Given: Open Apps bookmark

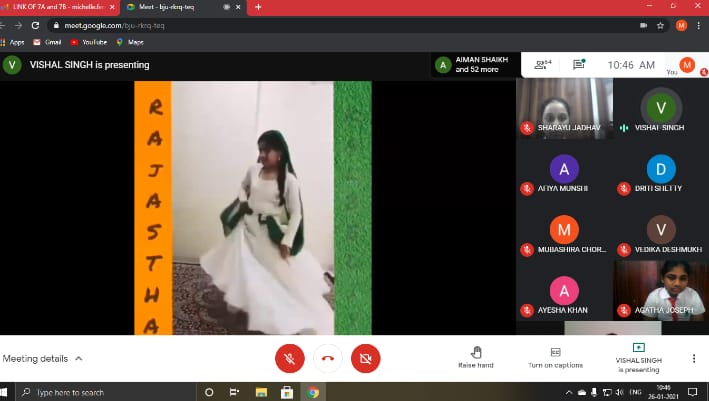Looking at the screenshot, I should [x=13, y=42].
